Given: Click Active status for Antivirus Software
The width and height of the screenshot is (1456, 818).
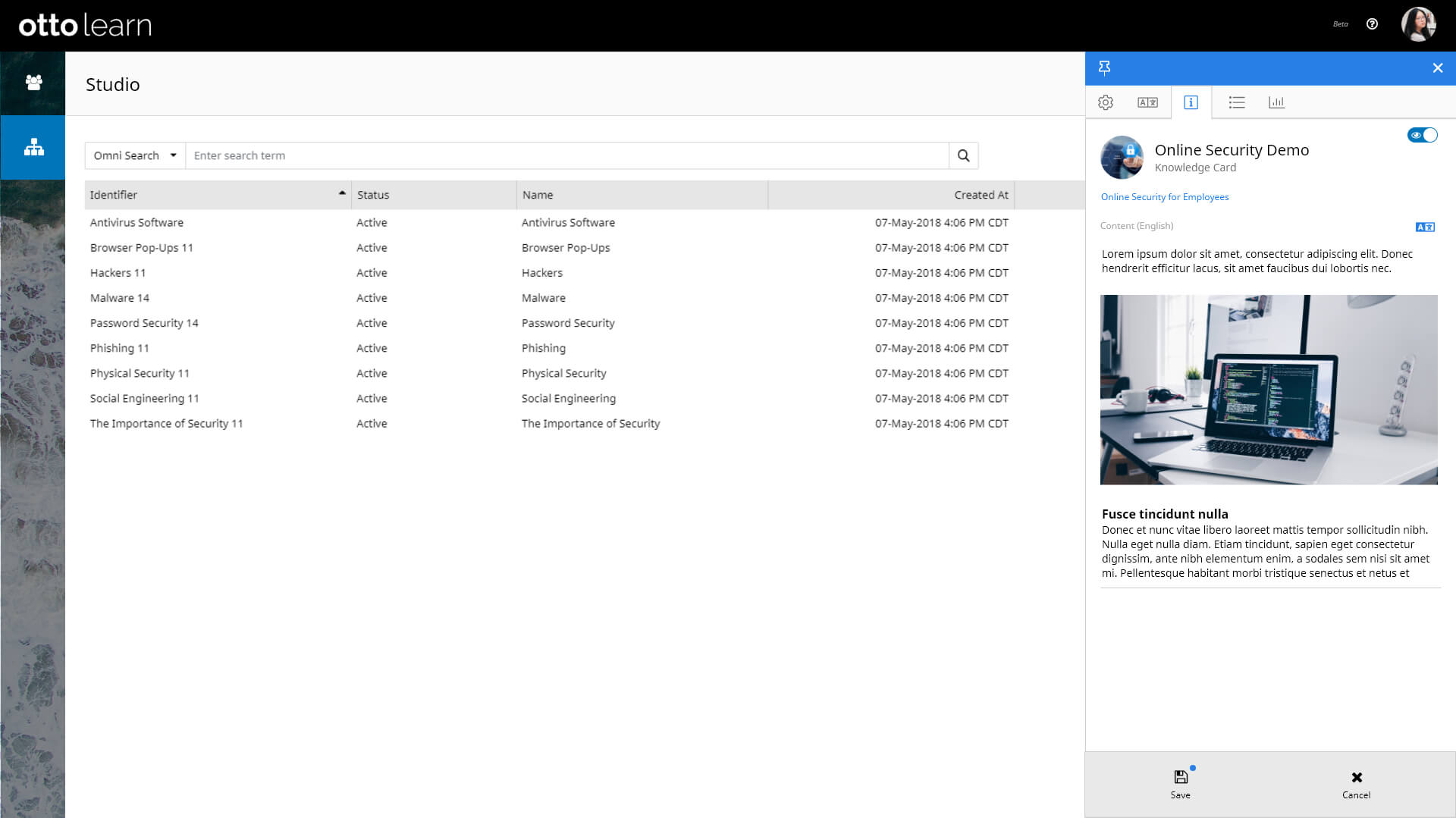Looking at the screenshot, I should tap(372, 223).
